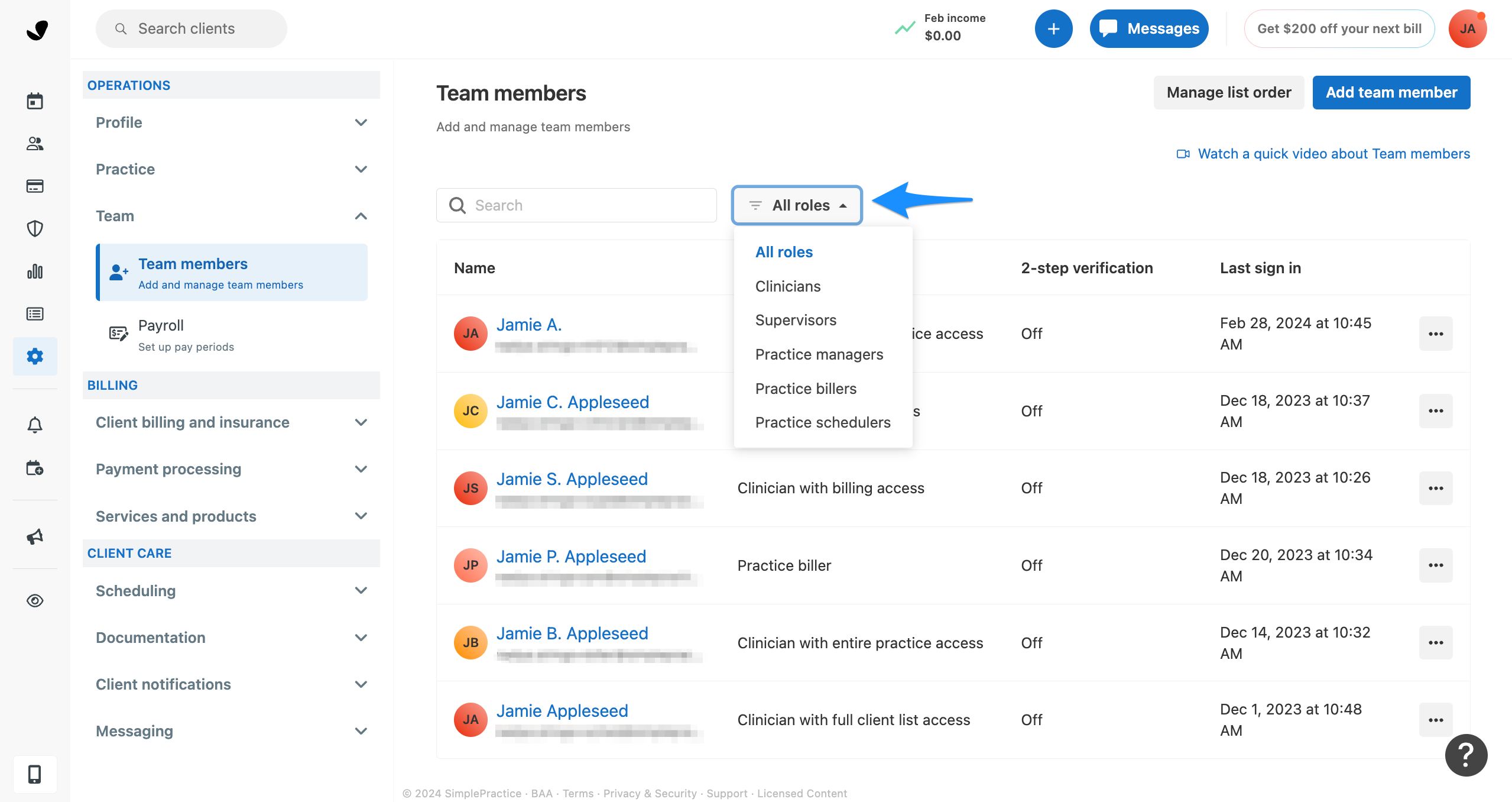This screenshot has width=1512, height=802.
Task: Expand Payment processing section
Action: coord(231,469)
